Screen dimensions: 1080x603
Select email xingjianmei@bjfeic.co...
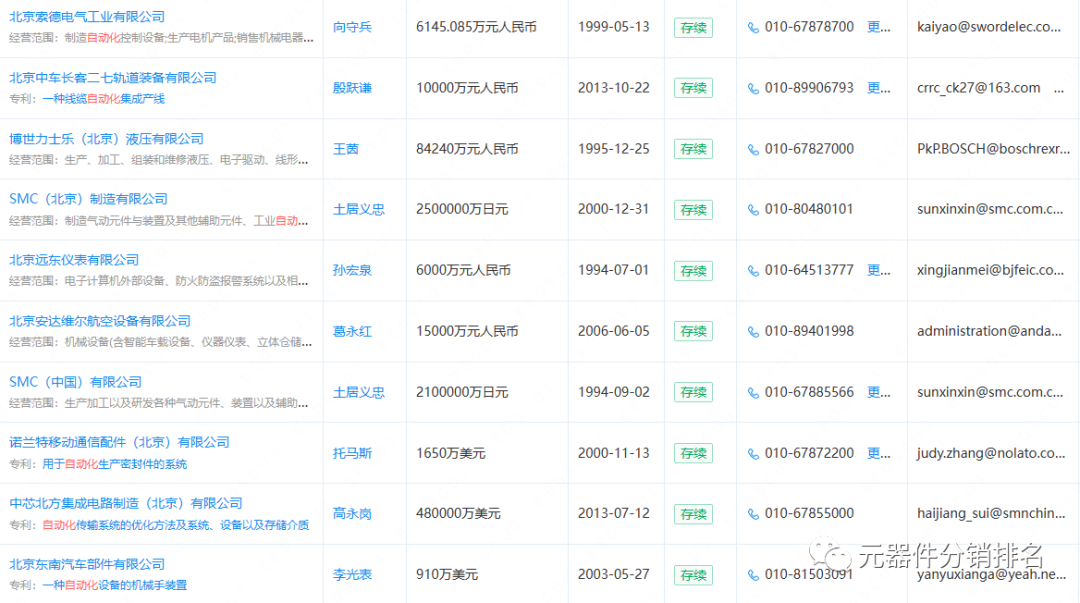click(991, 270)
